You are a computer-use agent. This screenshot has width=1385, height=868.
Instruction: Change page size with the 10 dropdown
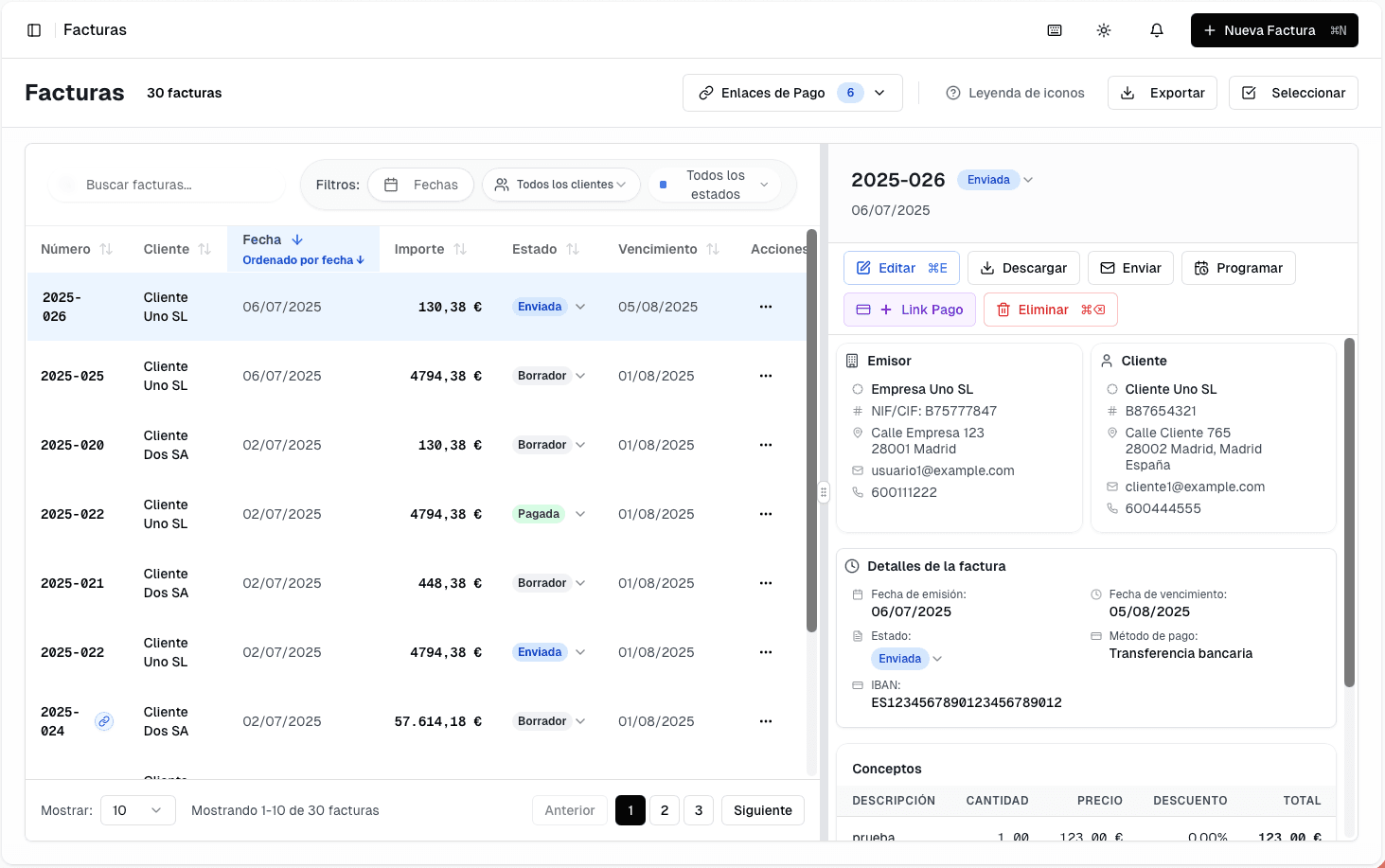tap(137, 810)
